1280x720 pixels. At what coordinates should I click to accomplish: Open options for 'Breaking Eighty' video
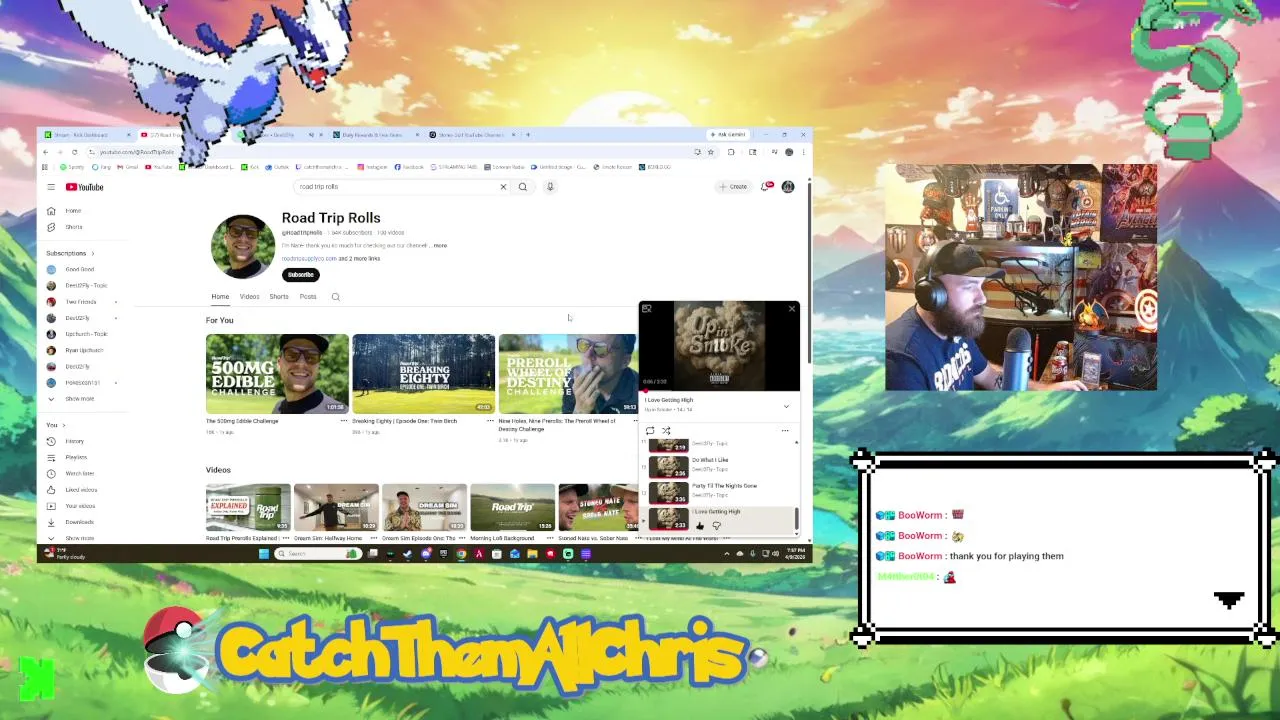(x=490, y=421)
